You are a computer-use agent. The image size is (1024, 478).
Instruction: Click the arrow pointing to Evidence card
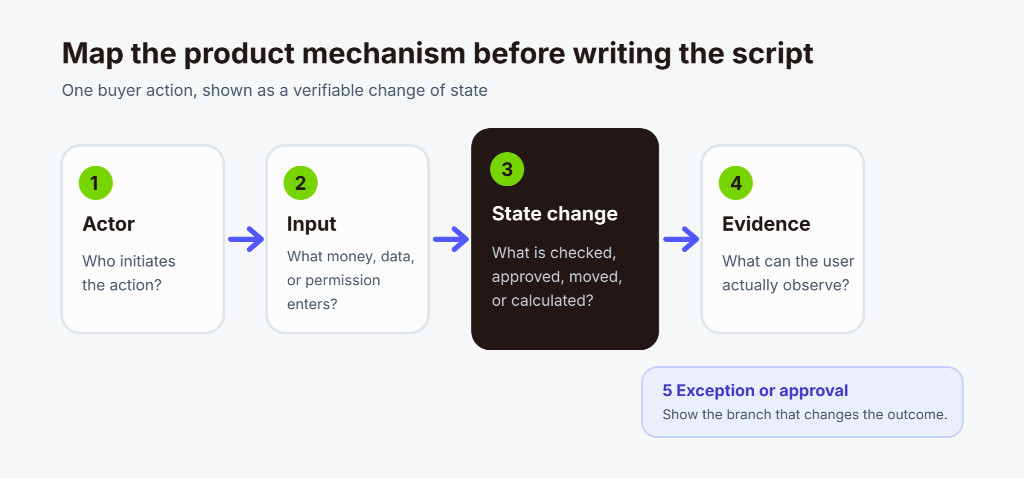coord(681,240)
